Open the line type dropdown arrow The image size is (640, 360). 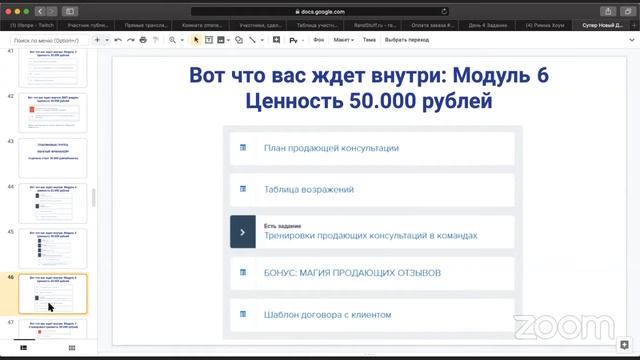pos(262,40)
